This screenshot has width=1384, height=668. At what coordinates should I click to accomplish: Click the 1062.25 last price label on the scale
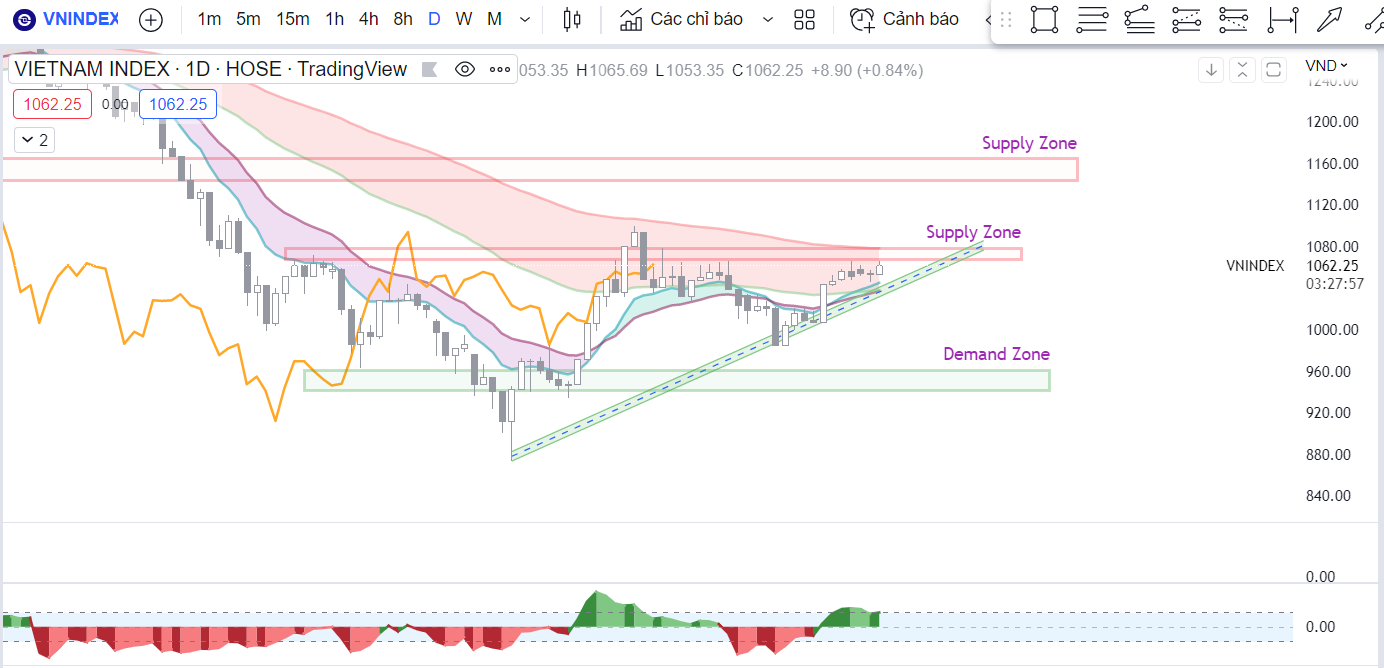[1334, 266]
